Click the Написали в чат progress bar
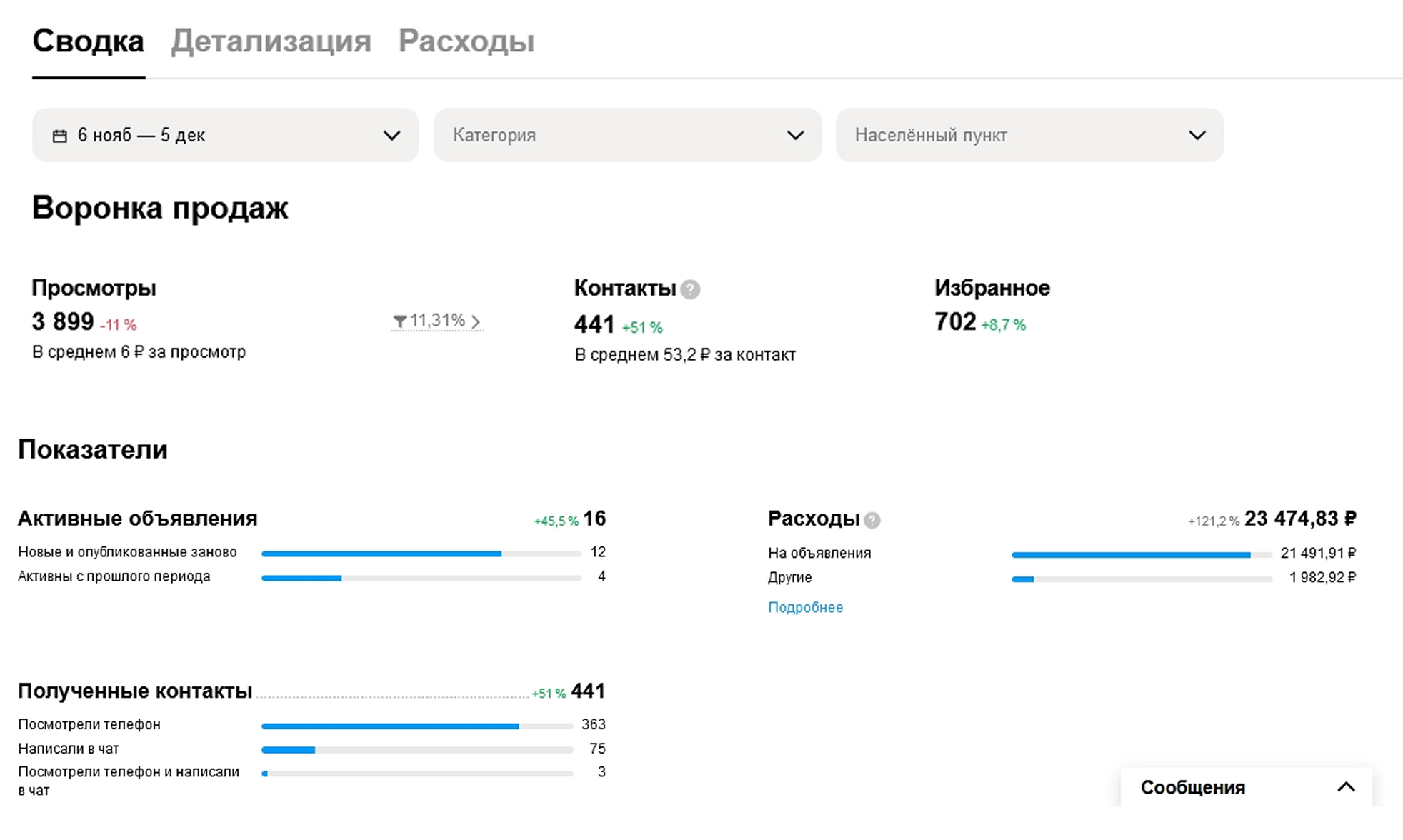 coord(417,750)
